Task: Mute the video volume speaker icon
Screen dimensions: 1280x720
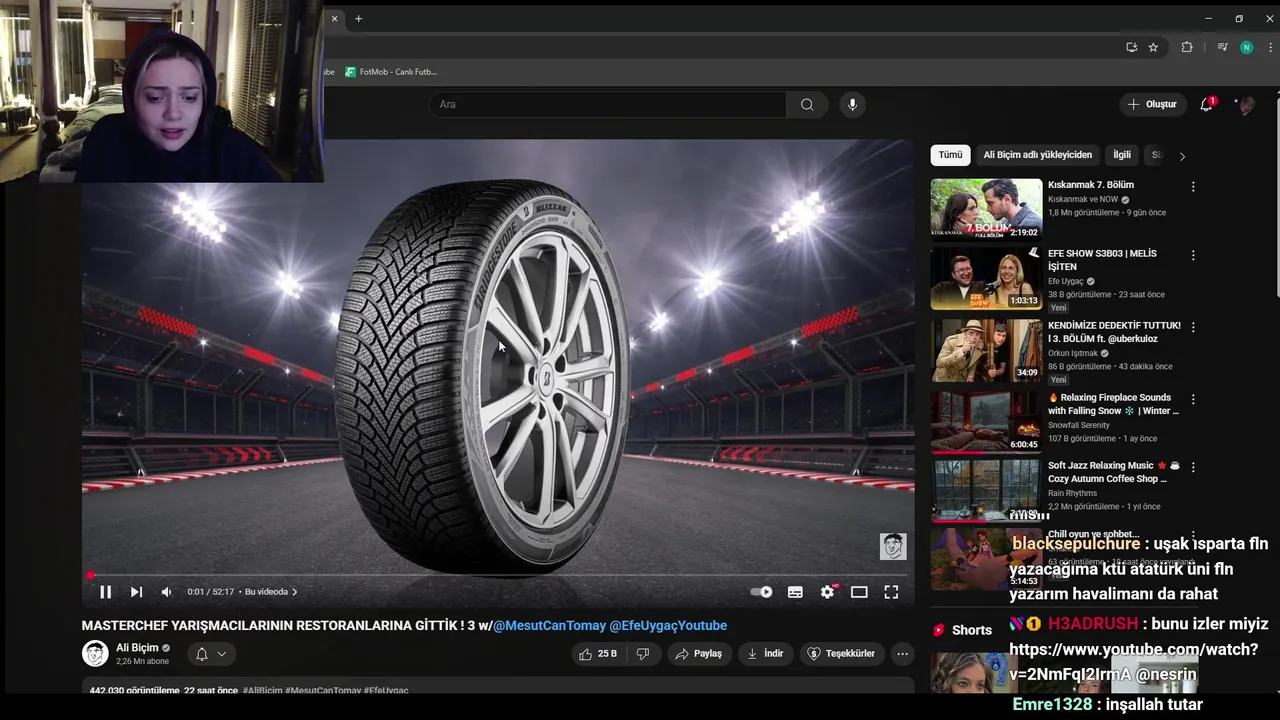Action: [166, 592]
